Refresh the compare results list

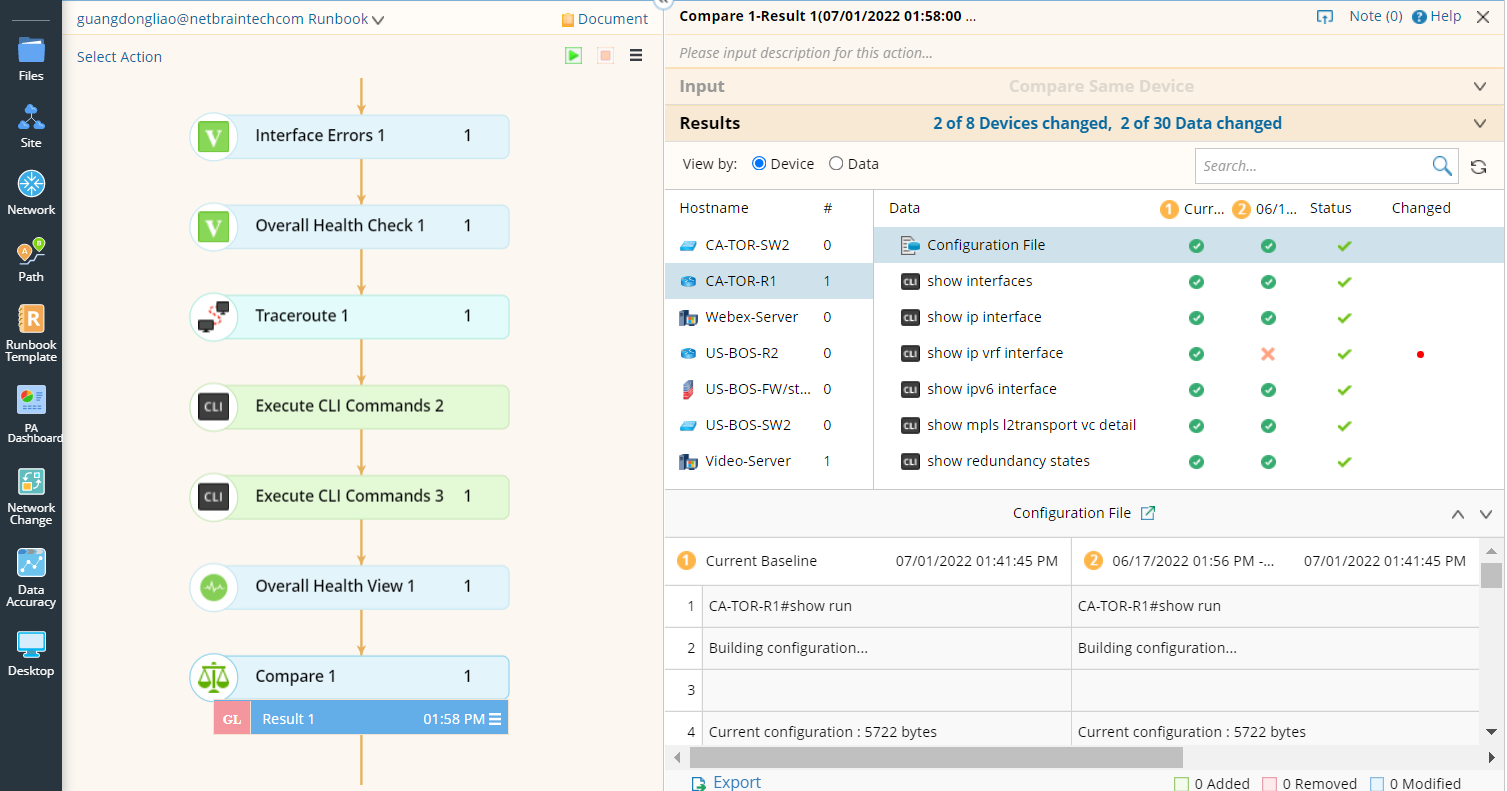coord(1478,165)
